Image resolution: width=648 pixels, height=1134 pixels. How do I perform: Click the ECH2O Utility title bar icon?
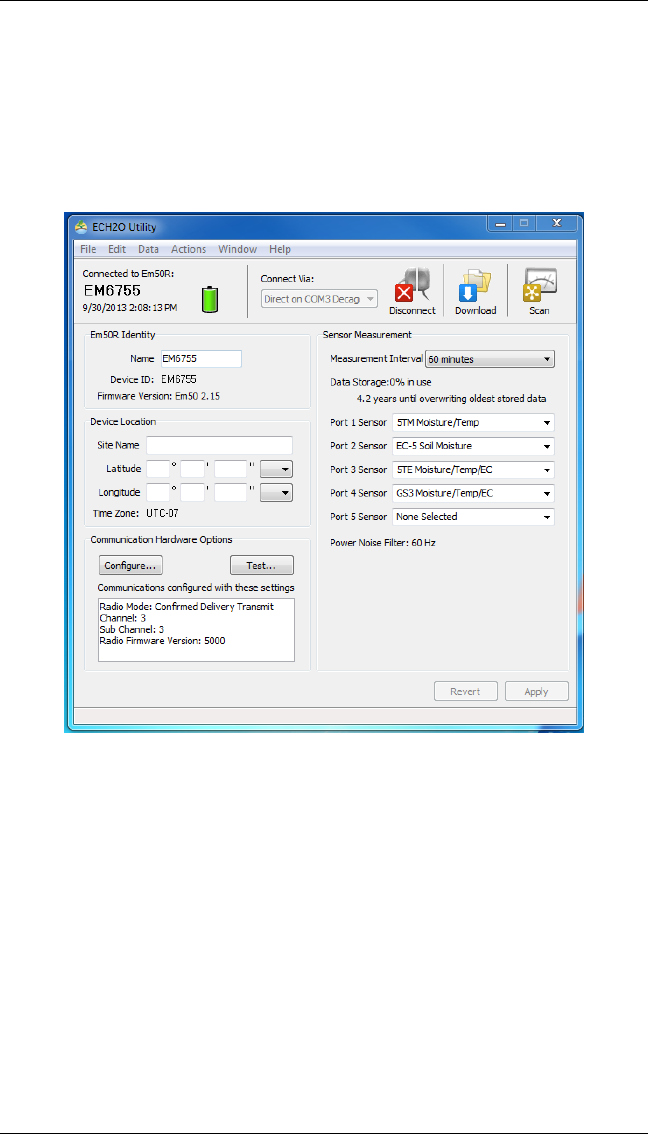[x=80, y=227]
